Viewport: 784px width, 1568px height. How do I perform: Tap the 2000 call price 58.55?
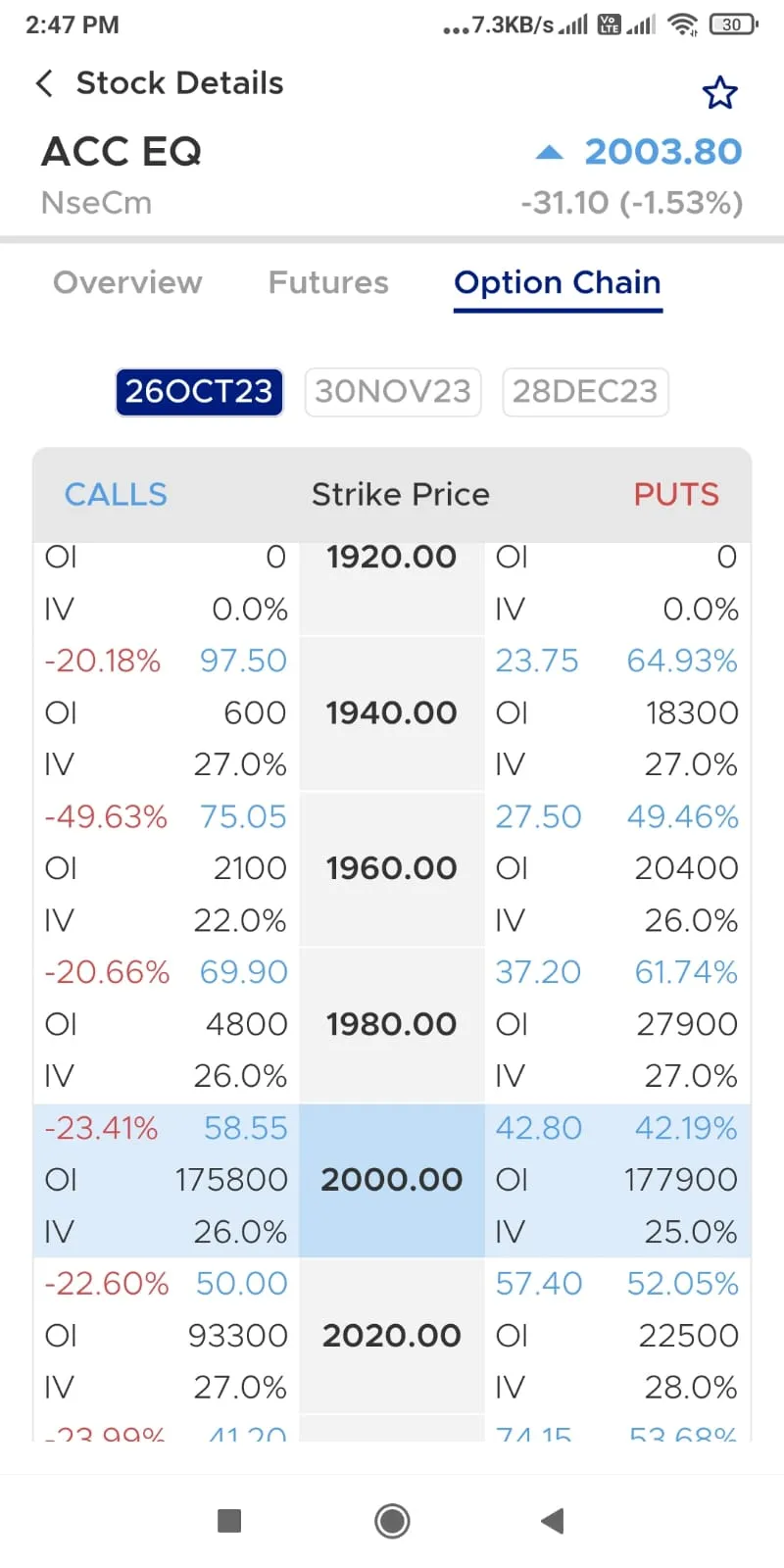tap(246, 1128)
